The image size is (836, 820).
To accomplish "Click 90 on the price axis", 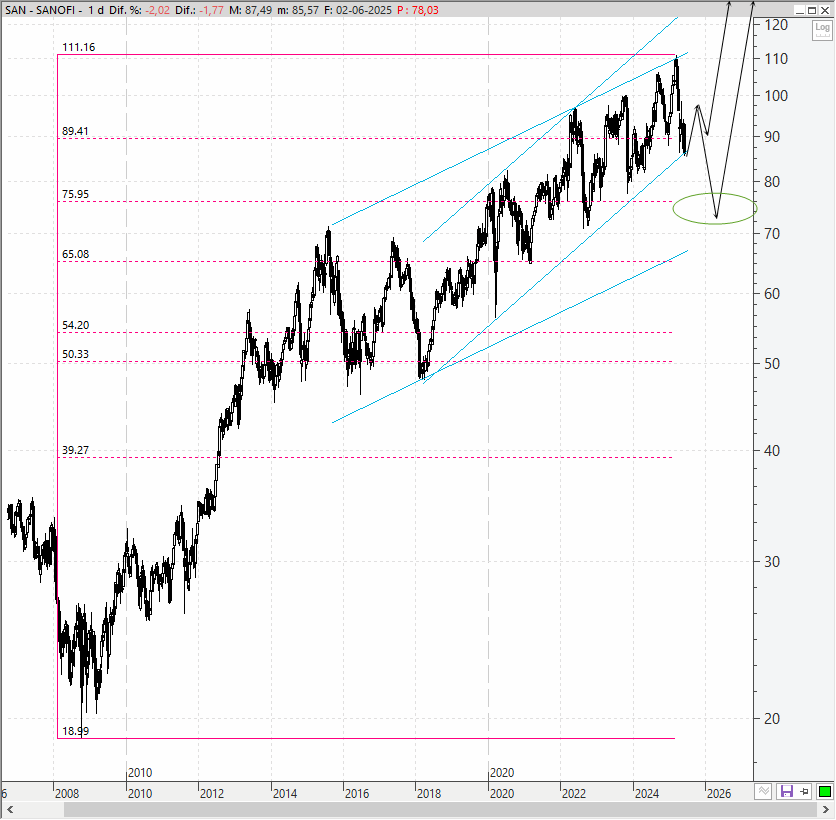I will click(x=772, y=137).
